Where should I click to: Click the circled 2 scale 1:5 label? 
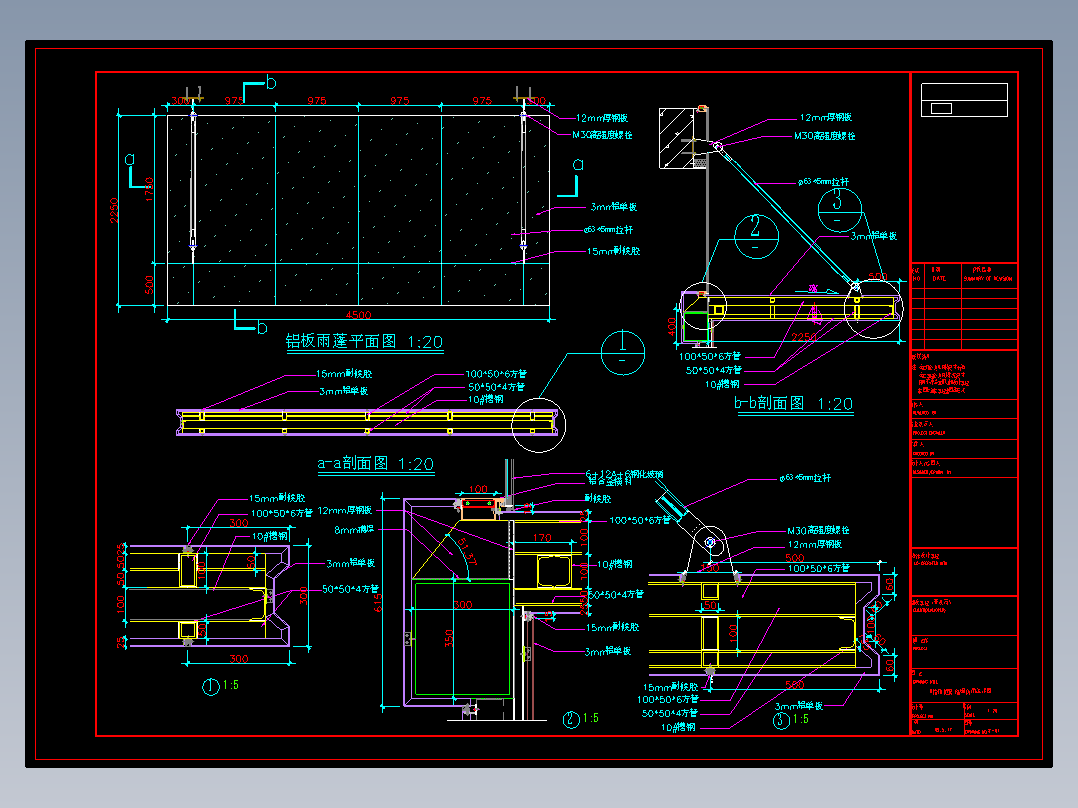(581, 719)
